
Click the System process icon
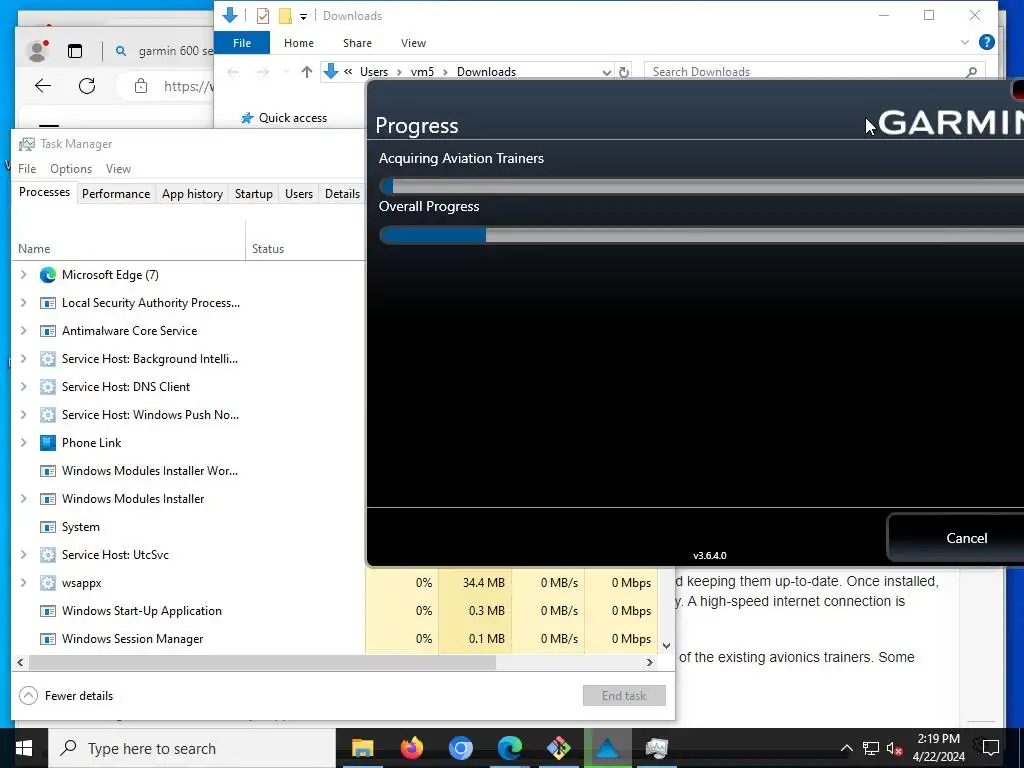click(48, 527)
